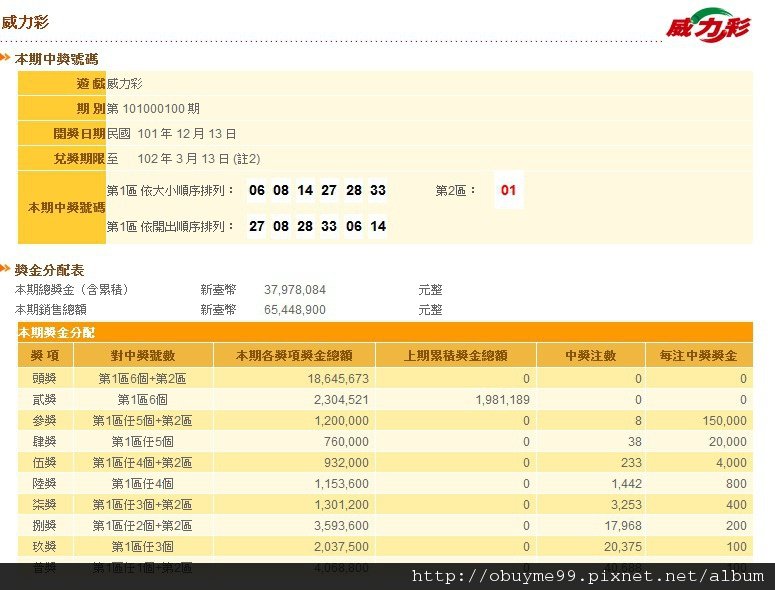Click draw-order first number 27
This screenshot has height=590, width=775.
coord(257,226)
